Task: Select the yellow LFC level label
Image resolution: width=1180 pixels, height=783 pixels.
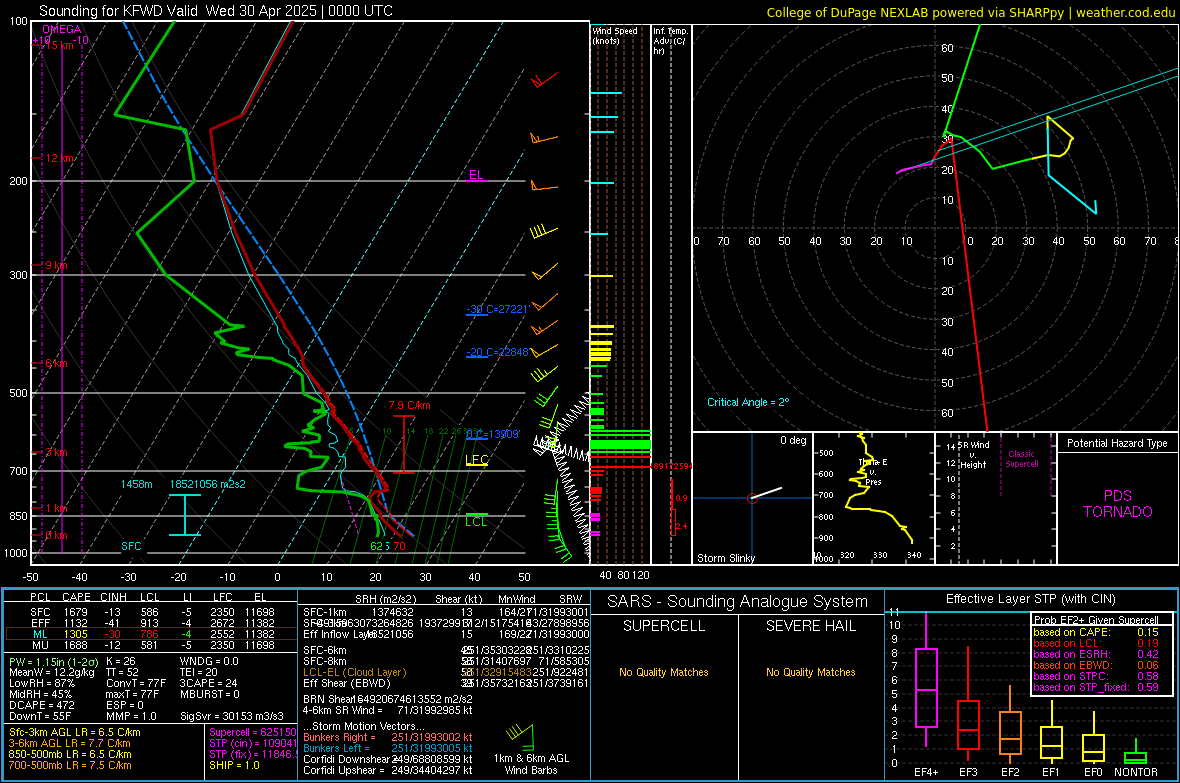Action: tap(476, 459)
